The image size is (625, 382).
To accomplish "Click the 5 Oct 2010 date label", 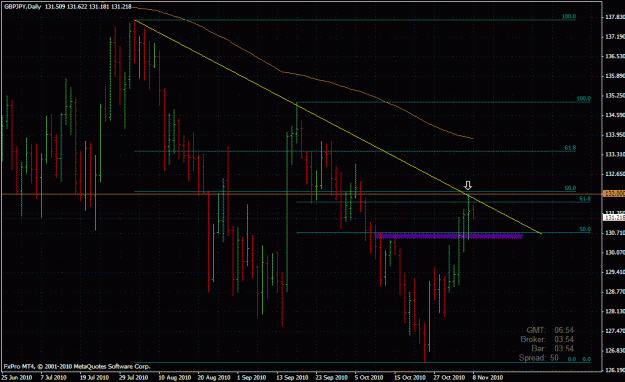I will click(x=369, y=377).
